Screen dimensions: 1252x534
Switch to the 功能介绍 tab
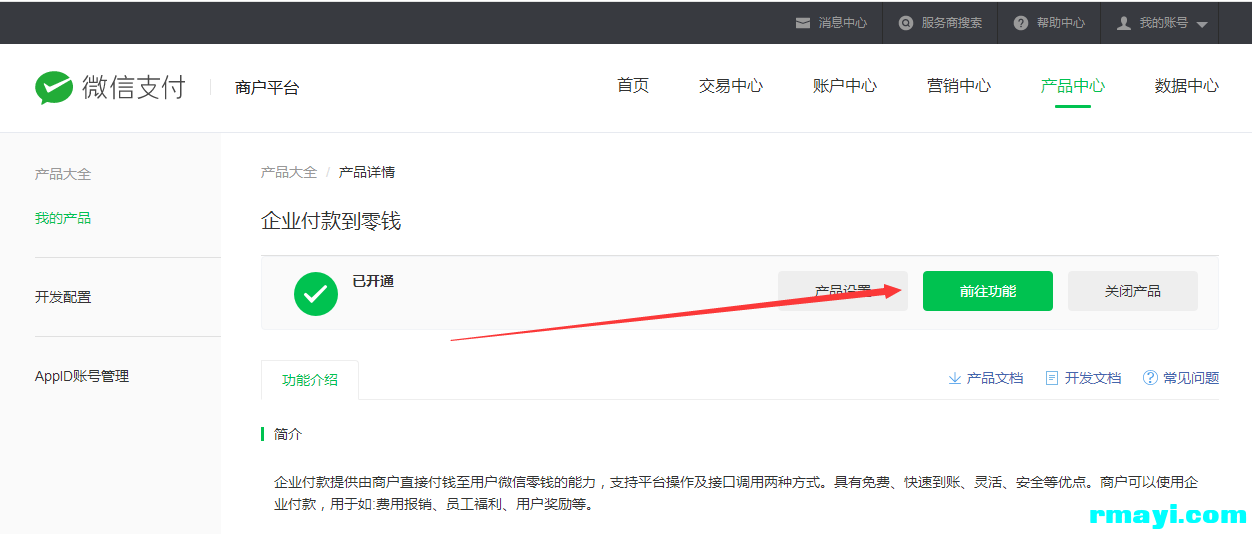tap(310, 380)
